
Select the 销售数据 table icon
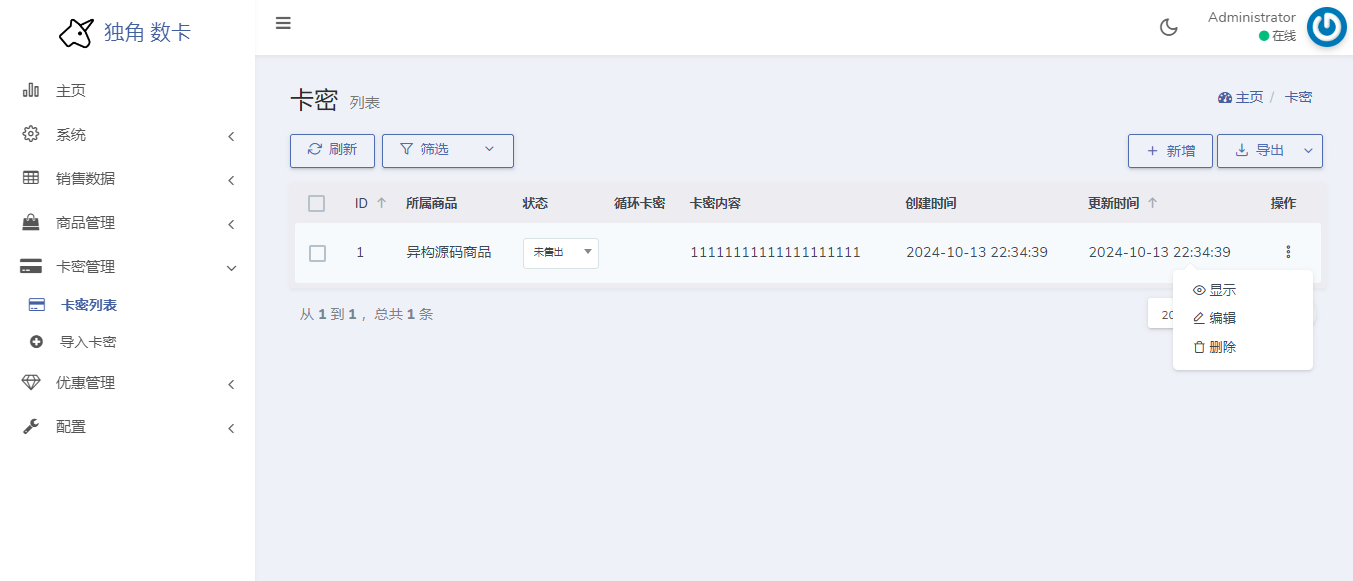[29, 178]
